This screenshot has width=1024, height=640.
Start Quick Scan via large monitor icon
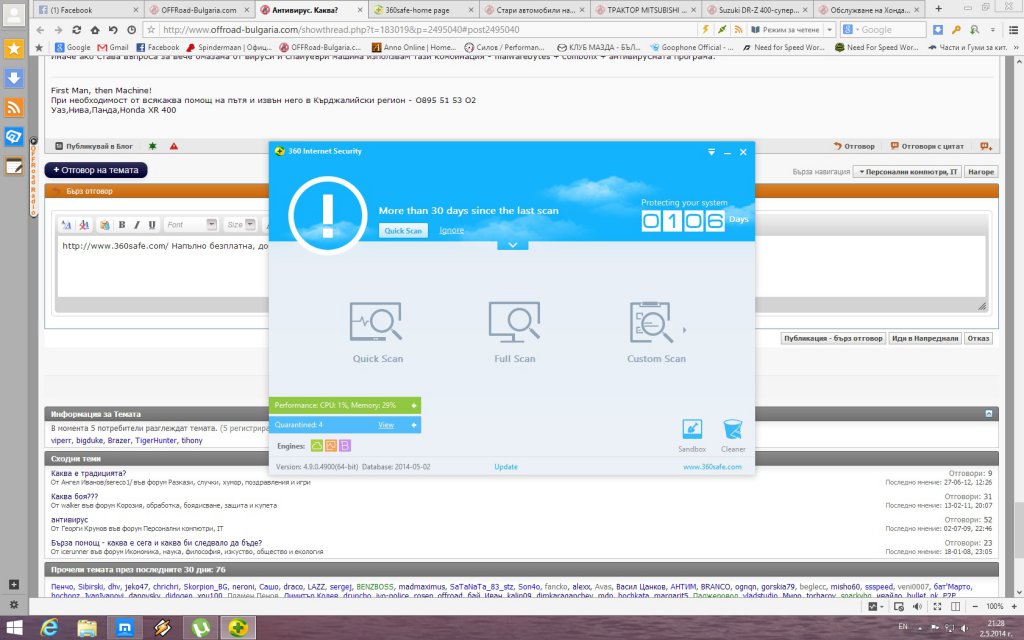pyautogui.click(x=376, y=321)
